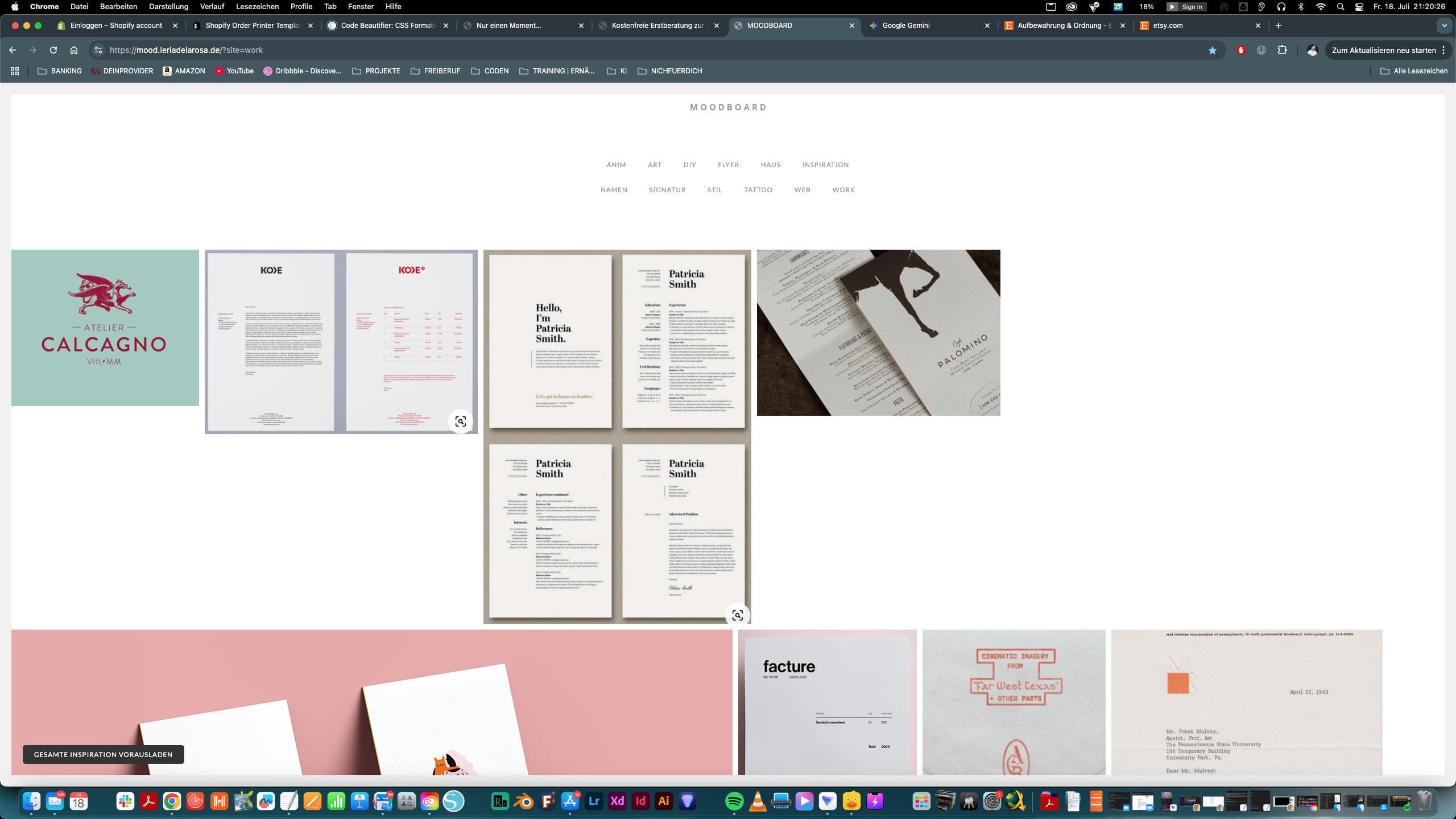Open the SIGNATUR category link
This screenshot has height=819, width=1456.
667,190
